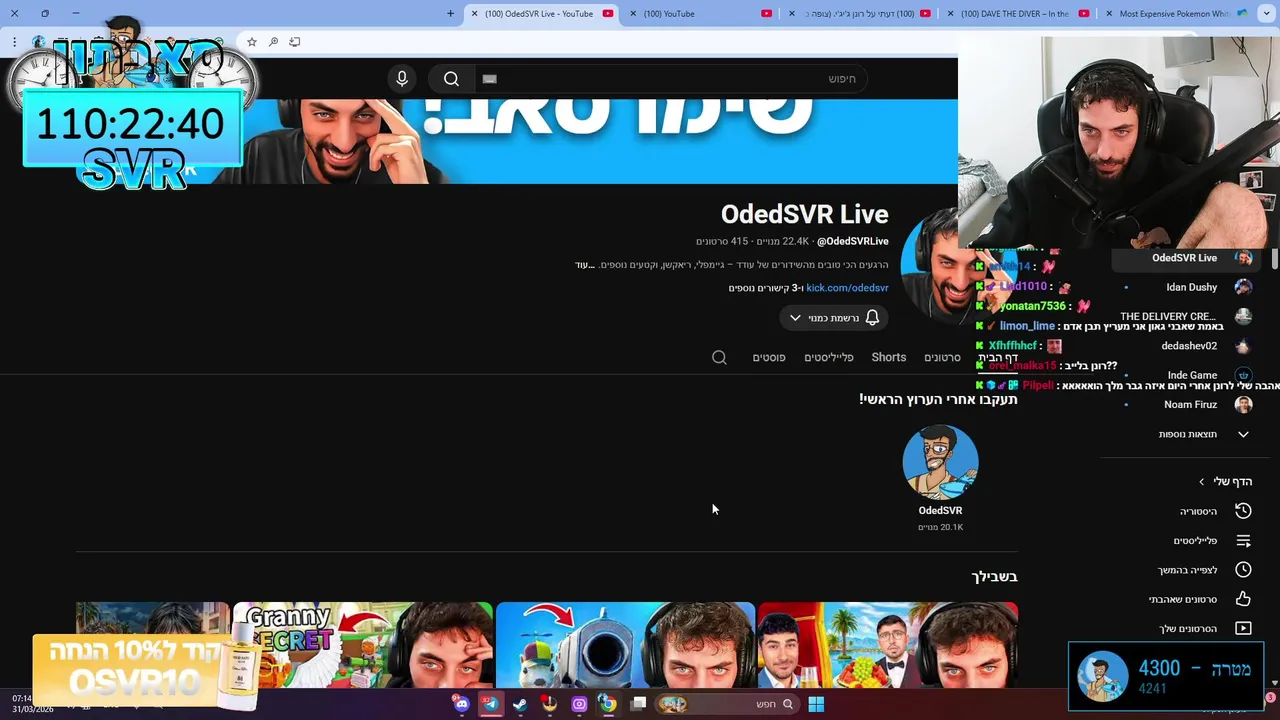Open the הדף שלי section chevron

[1202, 482]
